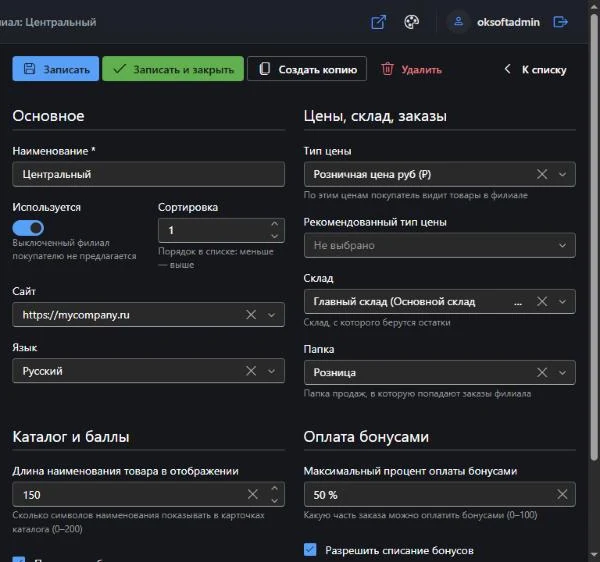This screenshot has width=600, height=562.
Task: Click the Каталог и баллы heading
Action: tap(71, 437)
